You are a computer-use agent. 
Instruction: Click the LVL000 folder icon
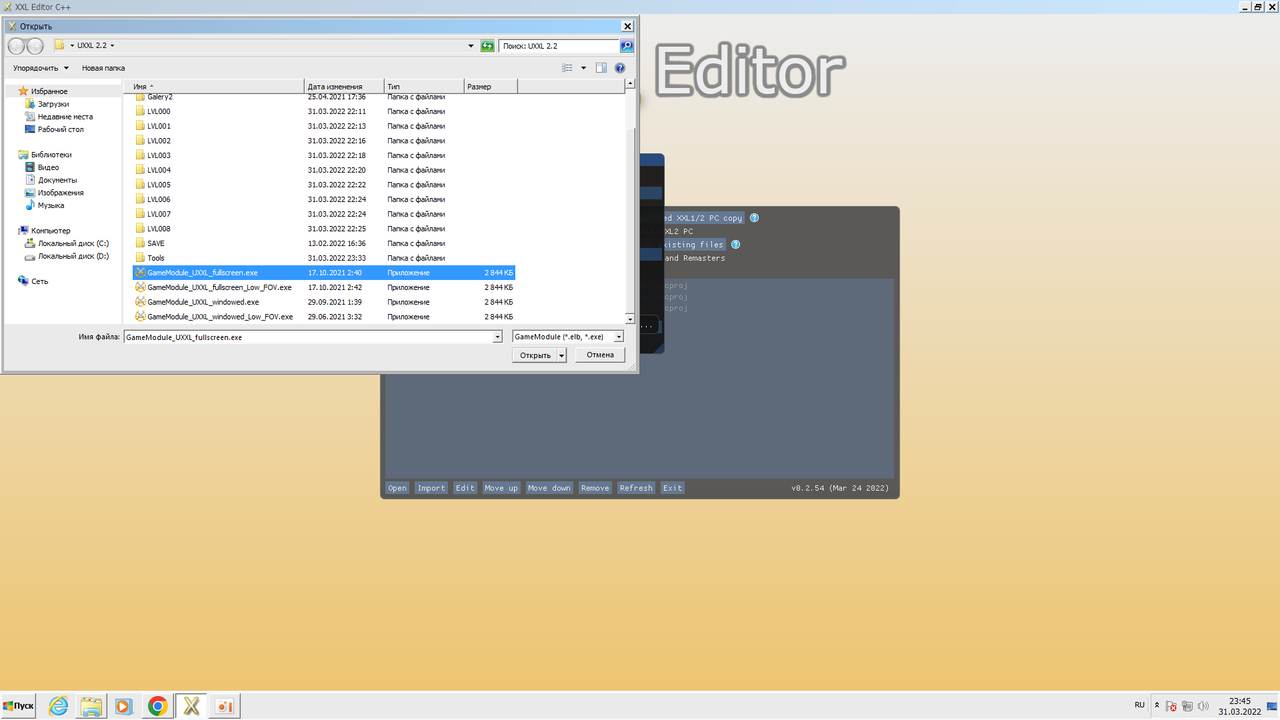point(140,112)
